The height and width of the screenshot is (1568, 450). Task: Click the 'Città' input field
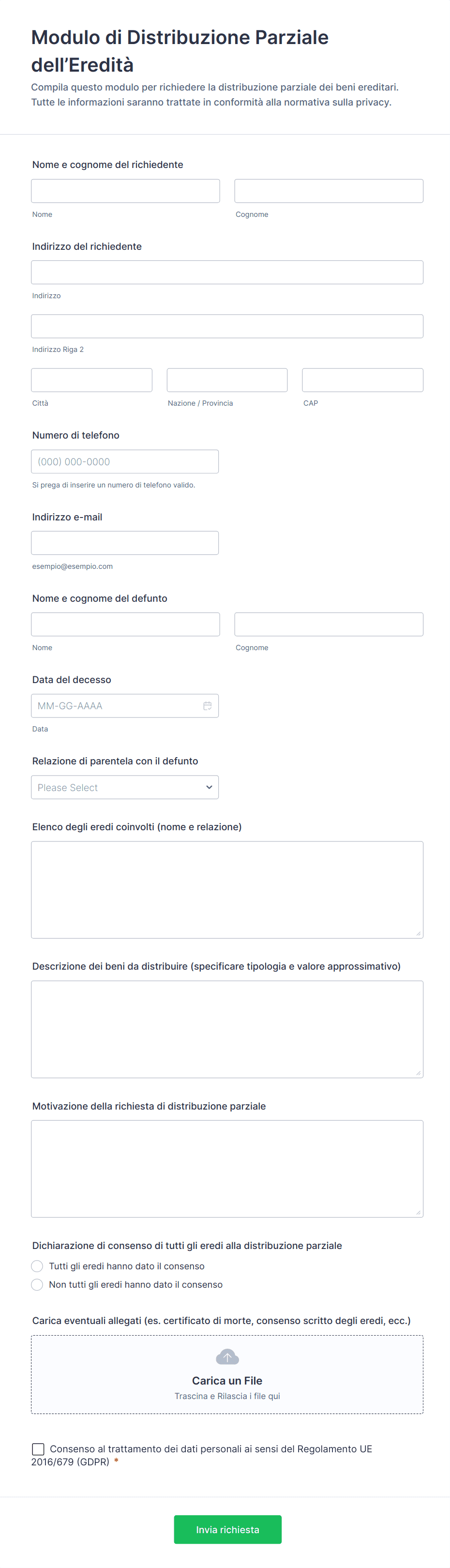[91, 380]
